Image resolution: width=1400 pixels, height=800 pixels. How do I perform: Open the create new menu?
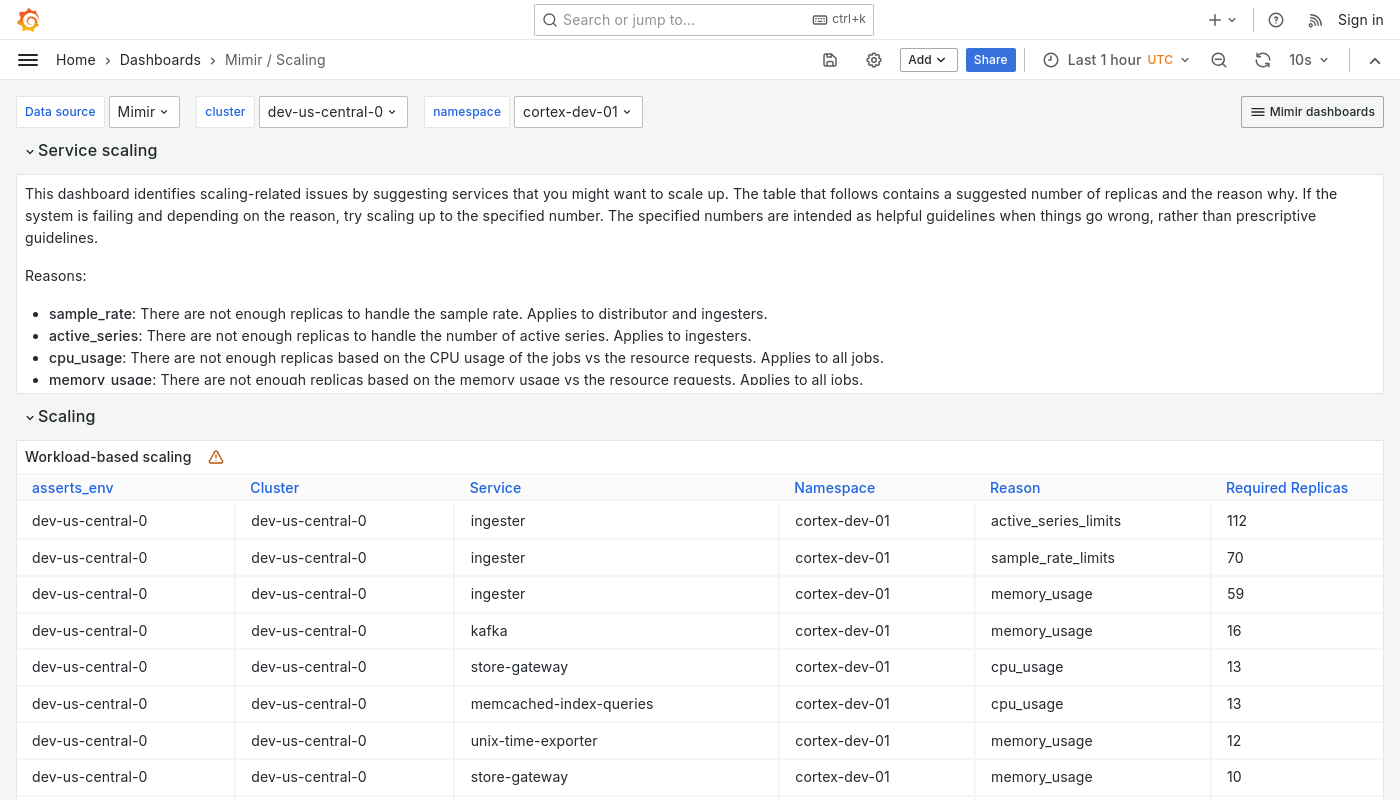pyautogui.click(x=1220, y=19)
